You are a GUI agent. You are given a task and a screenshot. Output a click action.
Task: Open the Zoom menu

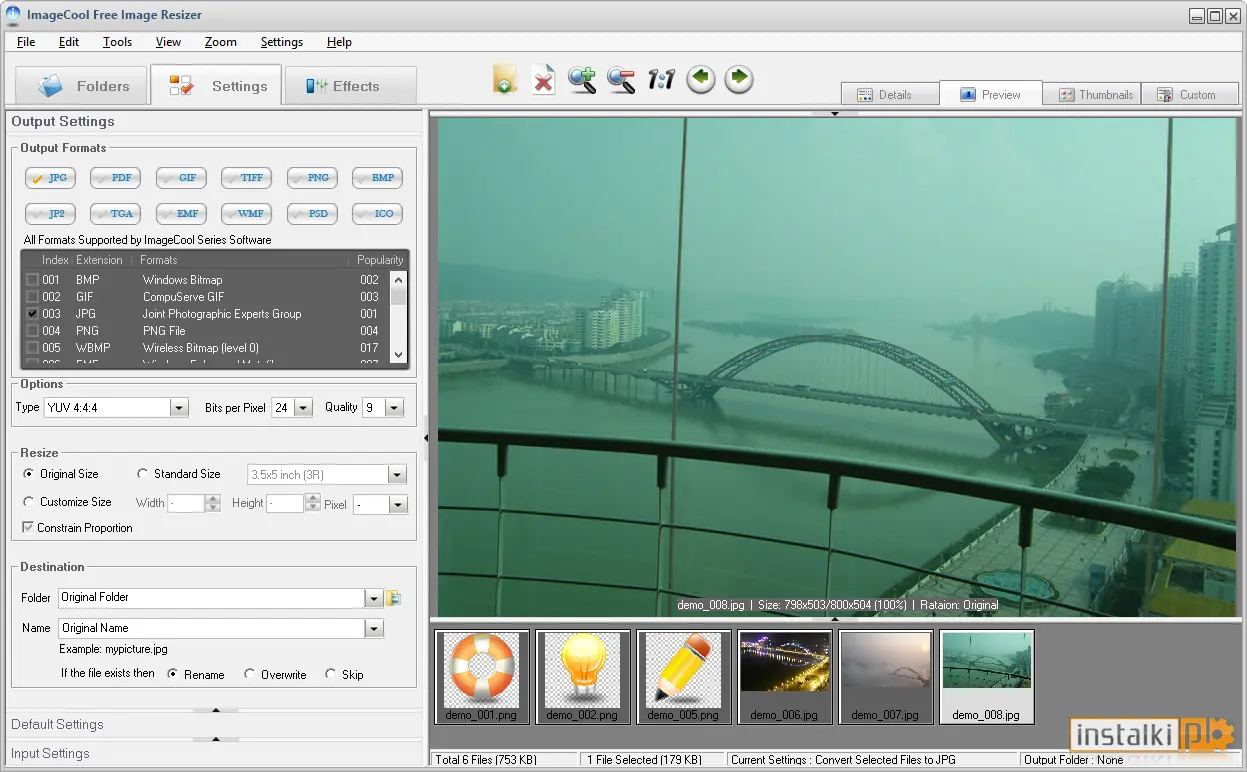point(221,42)
